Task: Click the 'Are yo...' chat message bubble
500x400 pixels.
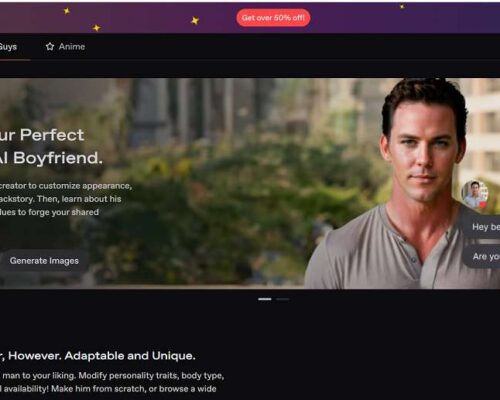Action: (x=482, y=256)
